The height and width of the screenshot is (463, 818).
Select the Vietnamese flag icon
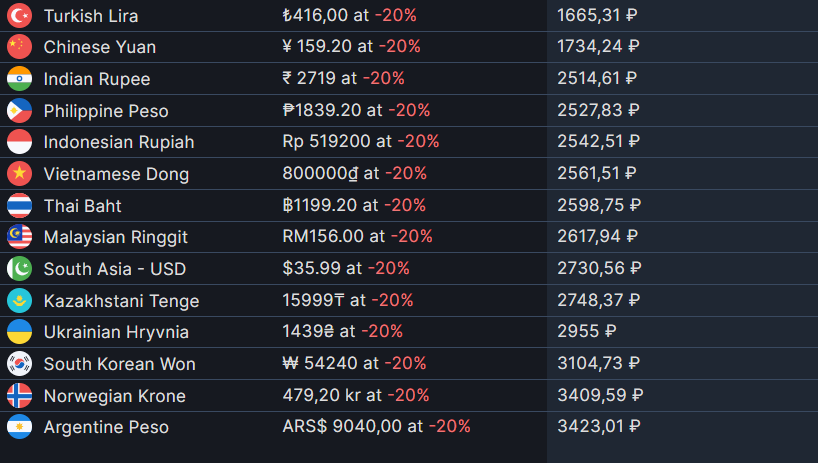pyautogui.click(x=19, y=174)
